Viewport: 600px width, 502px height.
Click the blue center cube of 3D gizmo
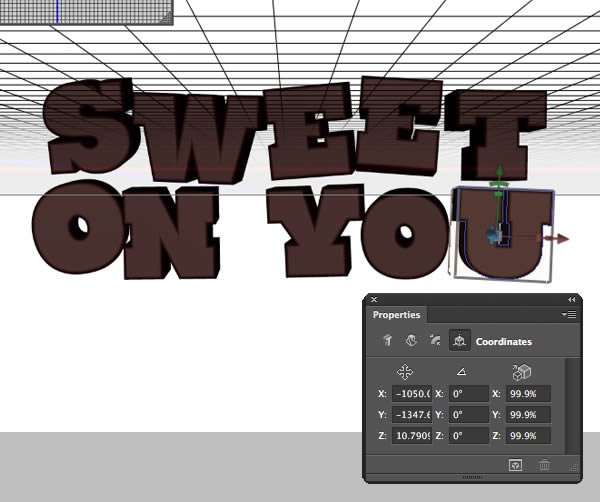coord(492,234)
